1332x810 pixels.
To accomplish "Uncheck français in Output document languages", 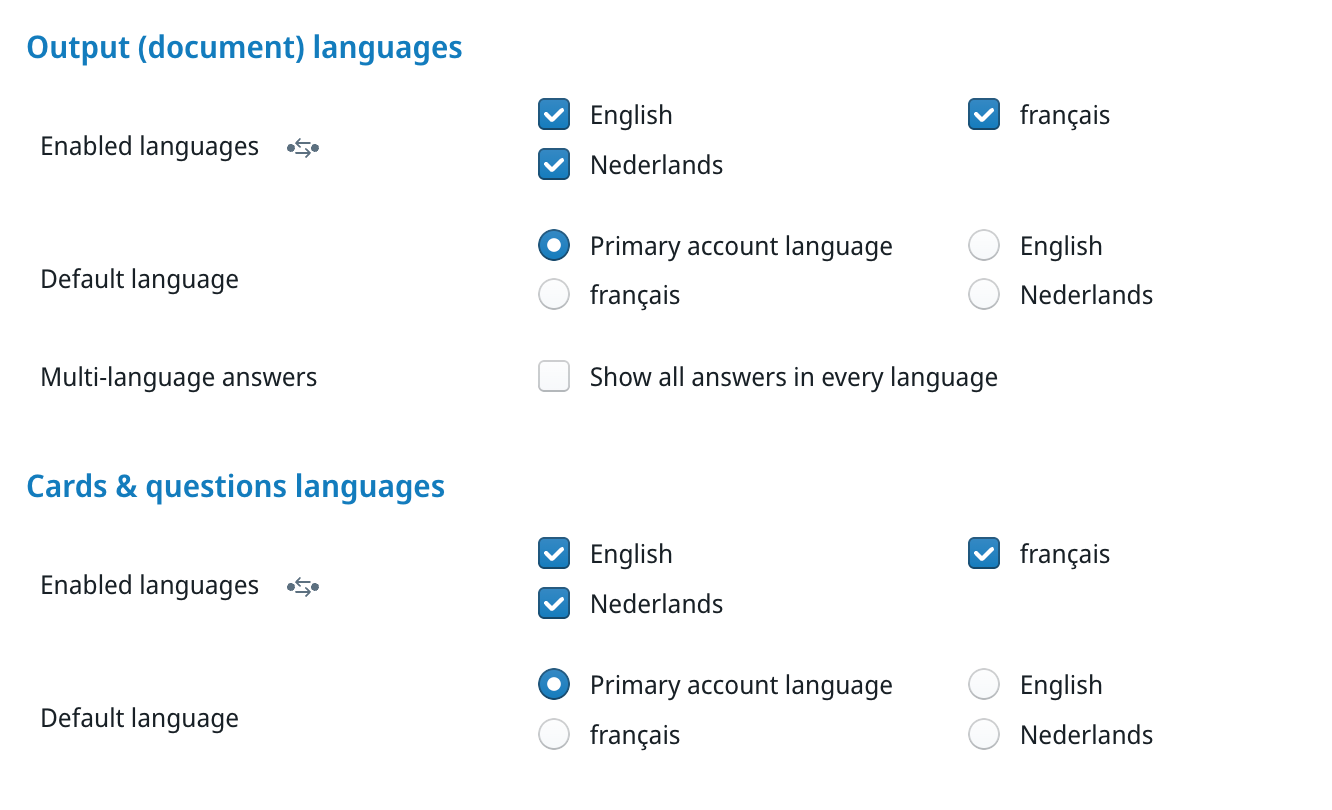I will click(x=984, y=115).
